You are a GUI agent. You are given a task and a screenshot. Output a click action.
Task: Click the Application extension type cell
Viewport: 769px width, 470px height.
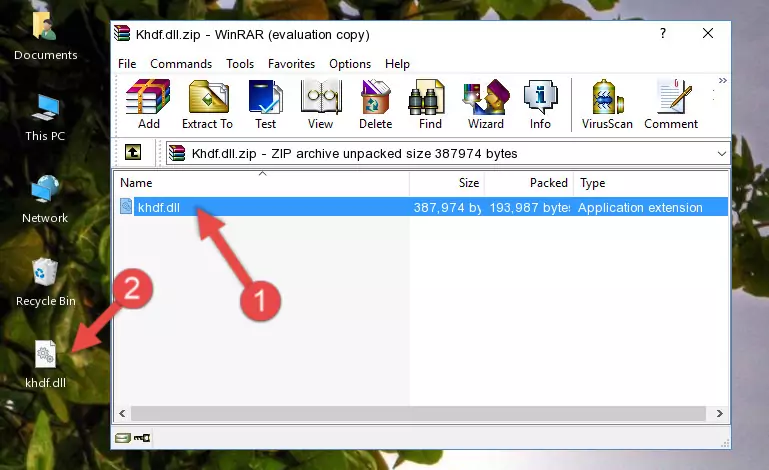pyautogui.click(x=640, y=208)
